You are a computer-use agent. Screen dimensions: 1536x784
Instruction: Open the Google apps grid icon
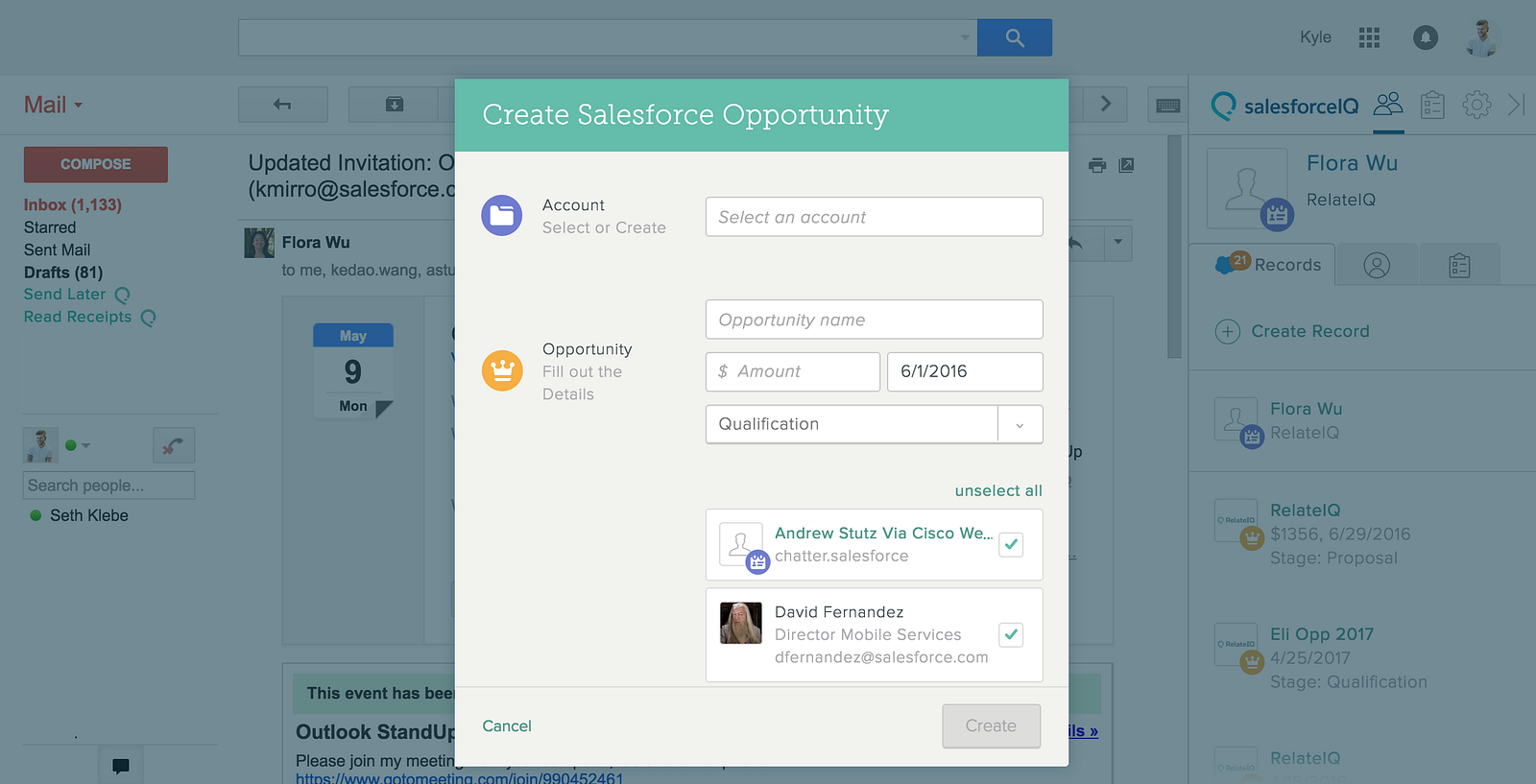click(1369, 37)
